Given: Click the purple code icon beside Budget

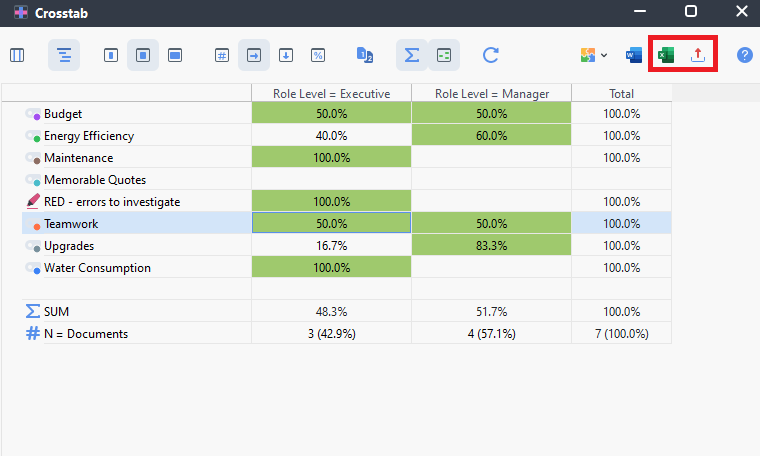Looking at the screenshot, I should click(x=33, y=114).
